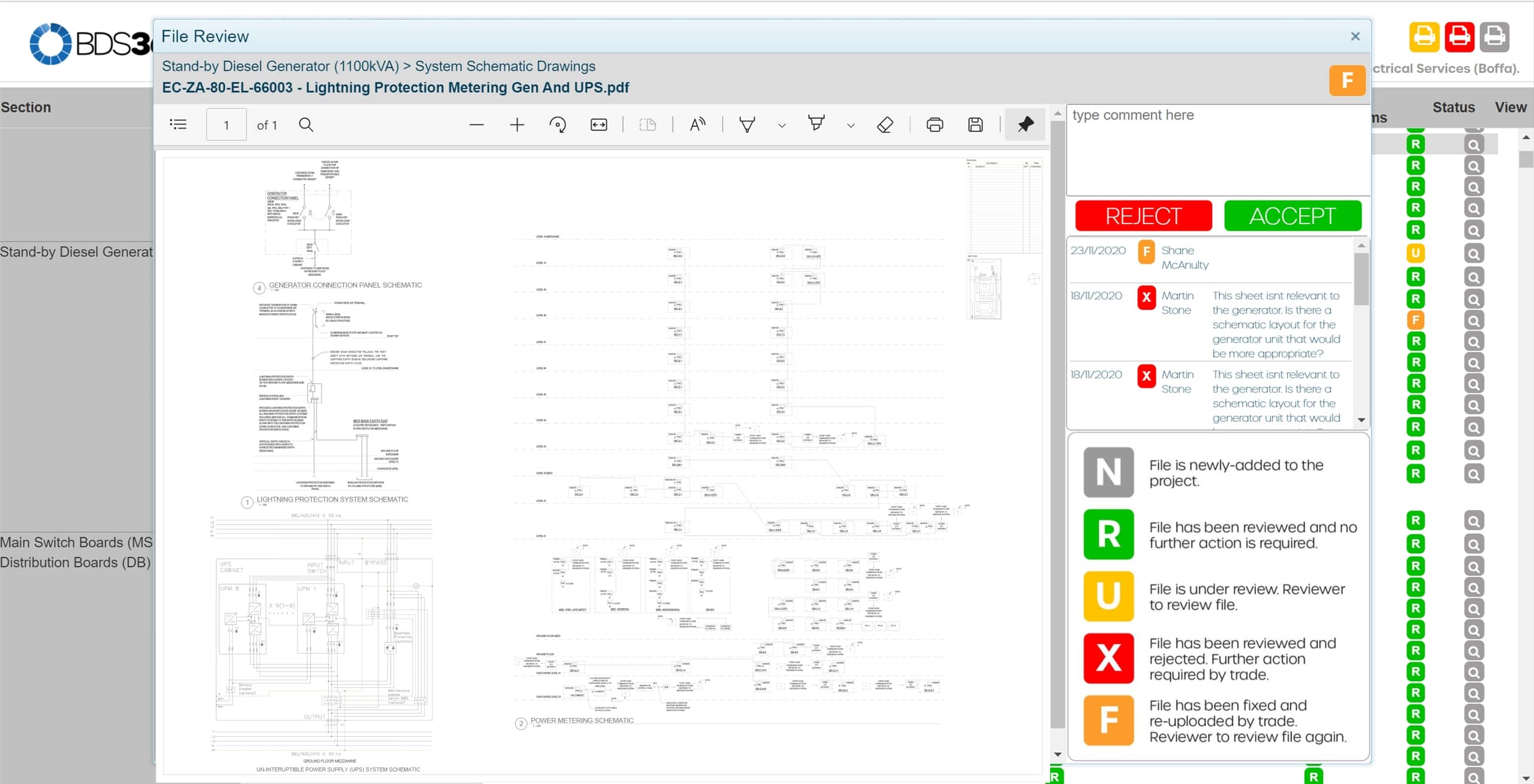
Task: Select the System Schematic Drawings breadcrumb
Action: [x=505, y=66]
